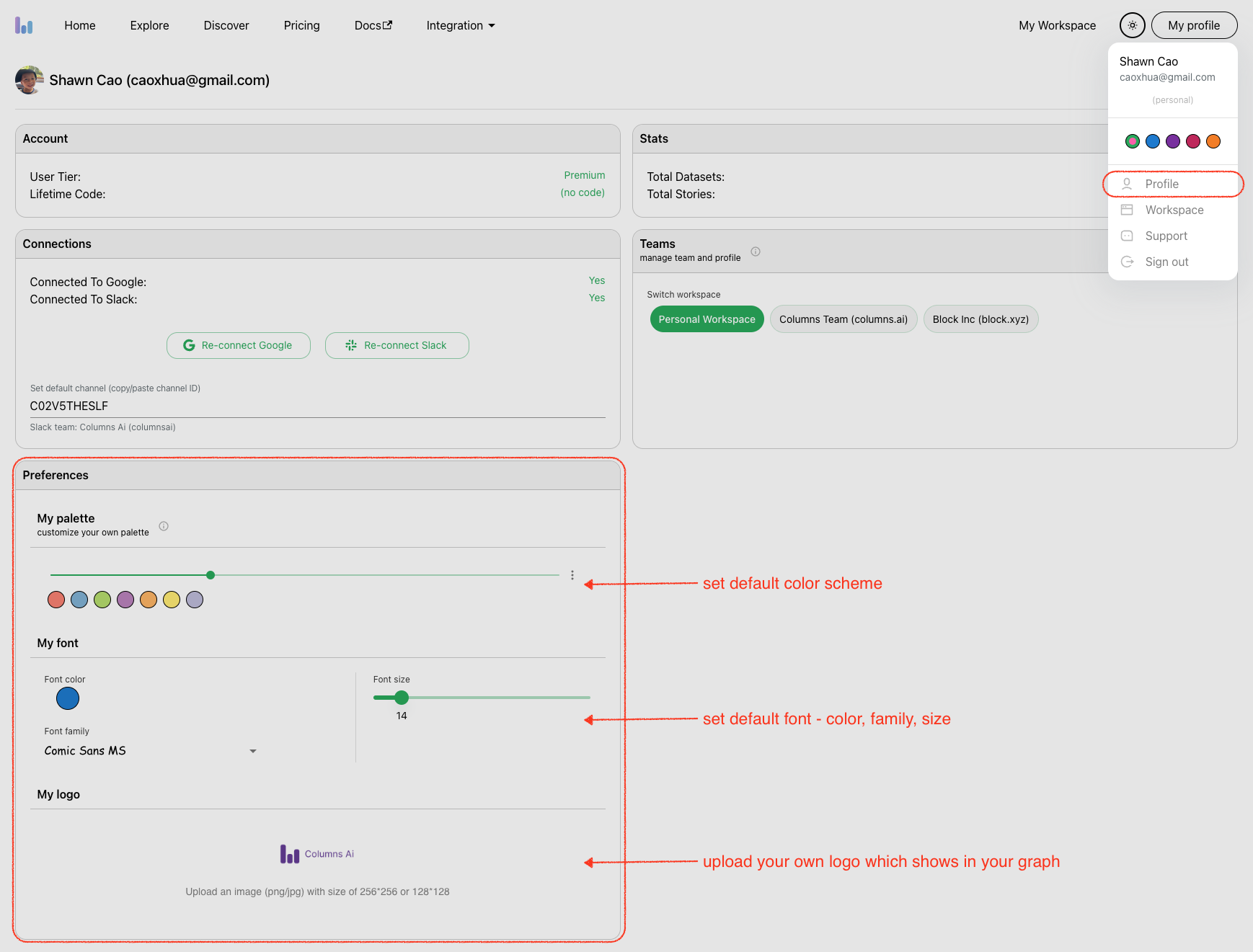Toggle the light/dark theme sun icon
Screen dimensions: 1253x952
tap(1133, 25)
